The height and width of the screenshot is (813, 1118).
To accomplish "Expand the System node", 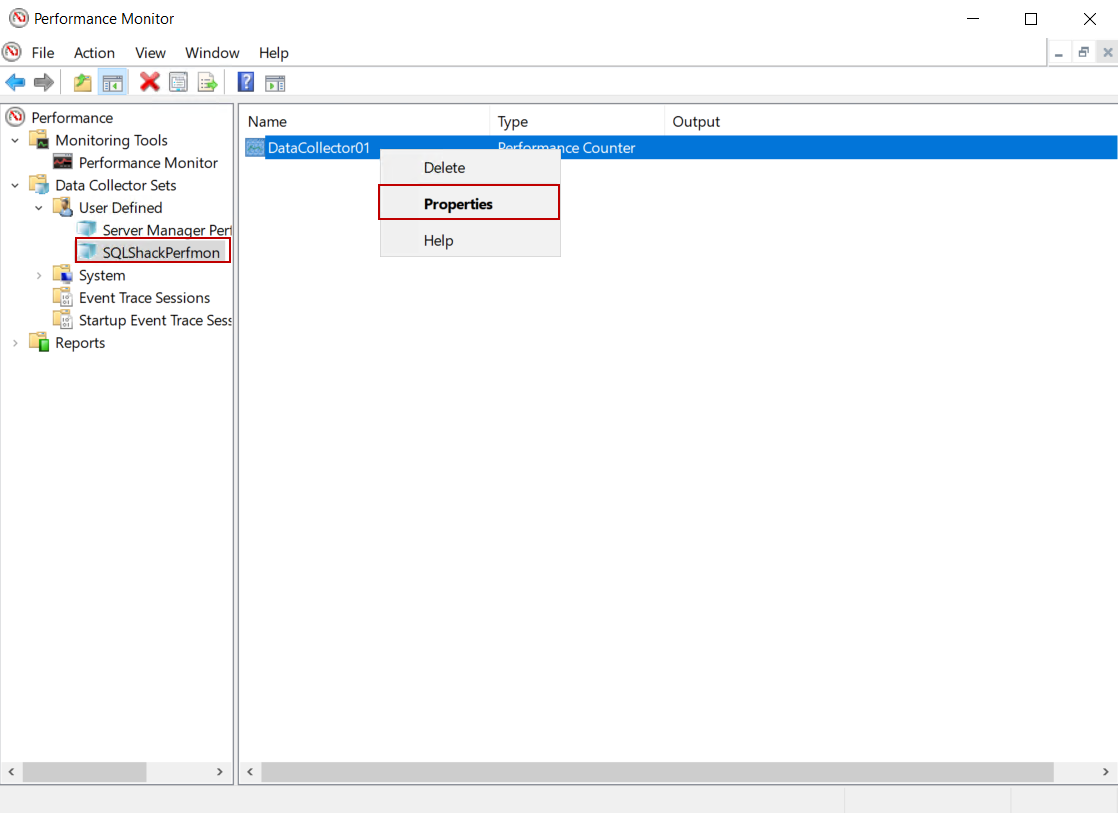I will tap(39, 275).
